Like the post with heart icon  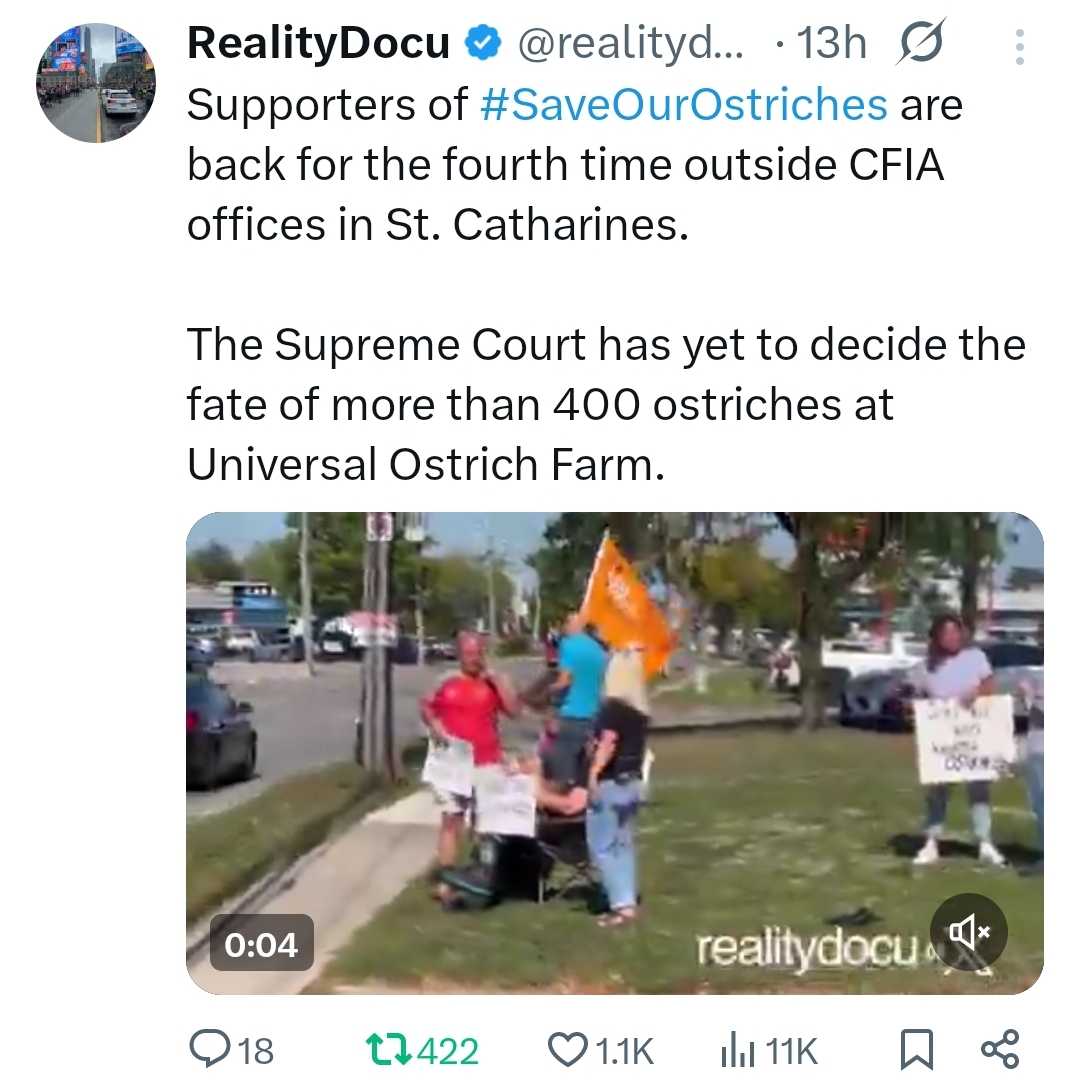click(x=567, y=1049)
